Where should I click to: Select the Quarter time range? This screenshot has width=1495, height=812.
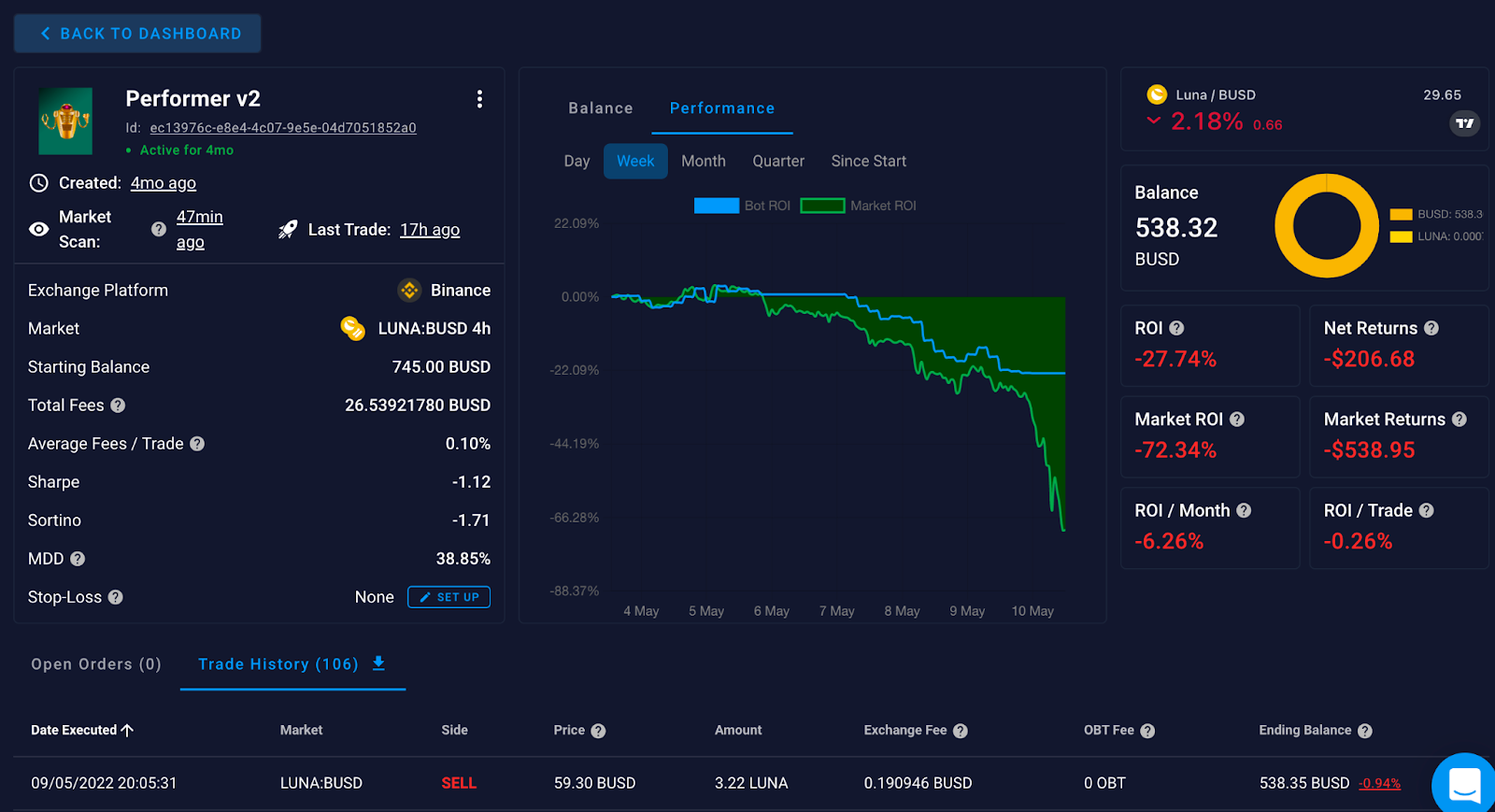point(778,161)
